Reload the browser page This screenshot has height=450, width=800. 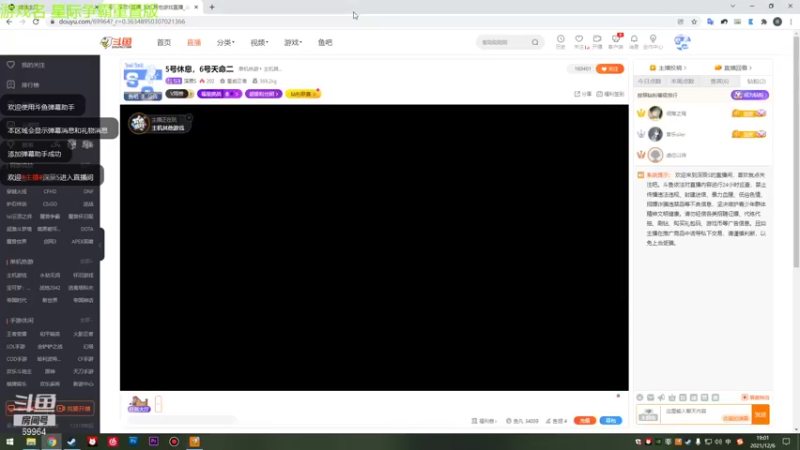[x=36, y=21]
